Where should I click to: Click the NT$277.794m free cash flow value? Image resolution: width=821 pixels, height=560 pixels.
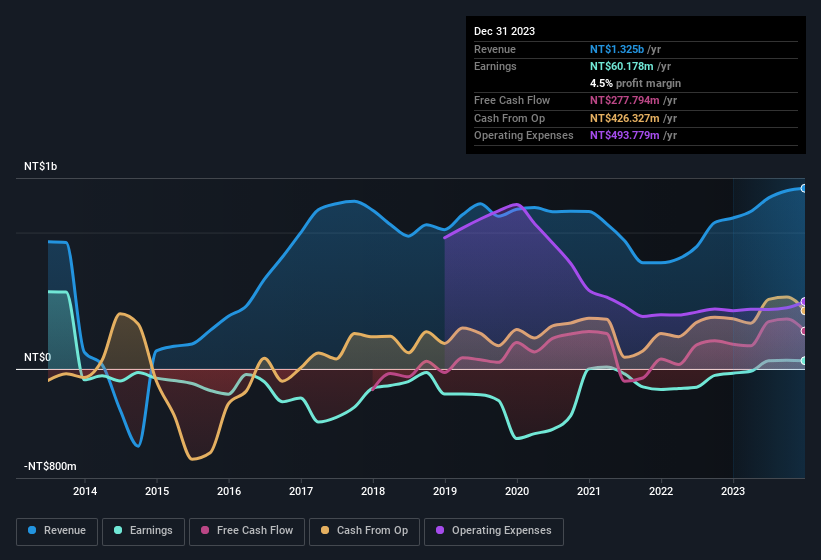625,100
